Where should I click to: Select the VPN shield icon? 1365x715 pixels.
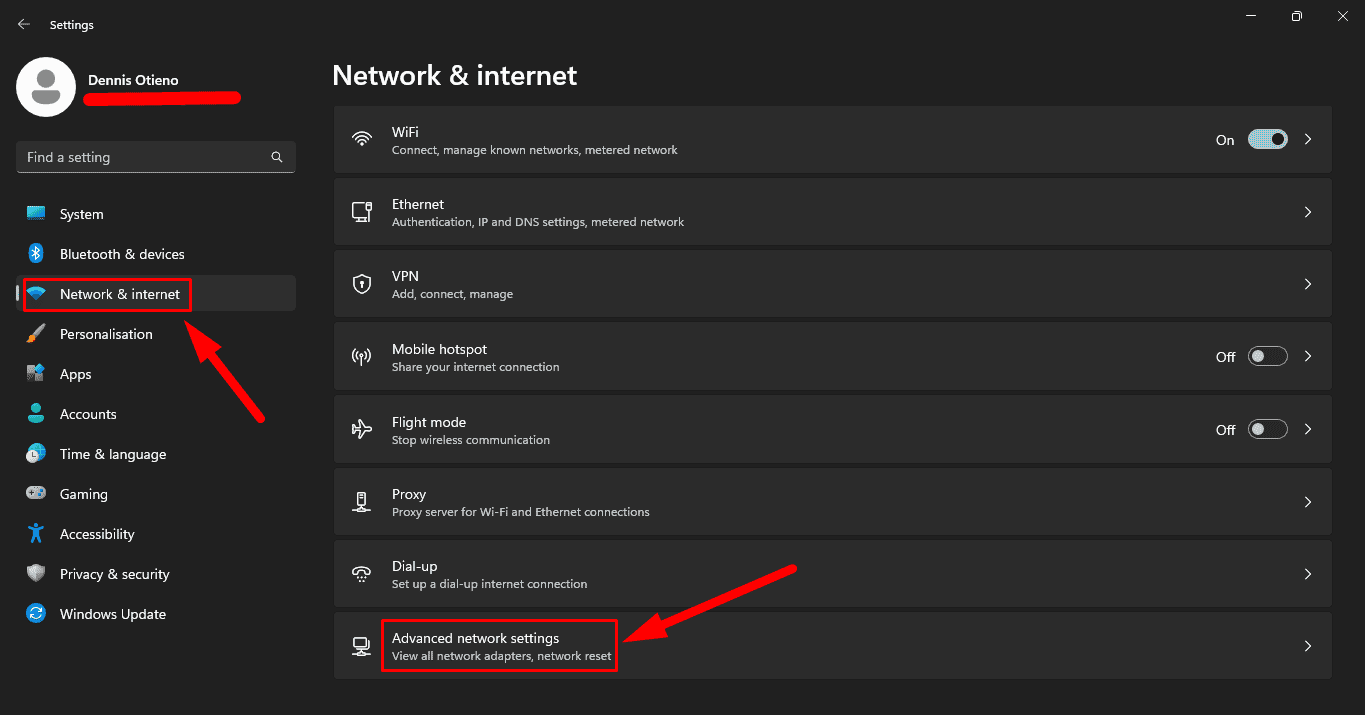point(361,283)
